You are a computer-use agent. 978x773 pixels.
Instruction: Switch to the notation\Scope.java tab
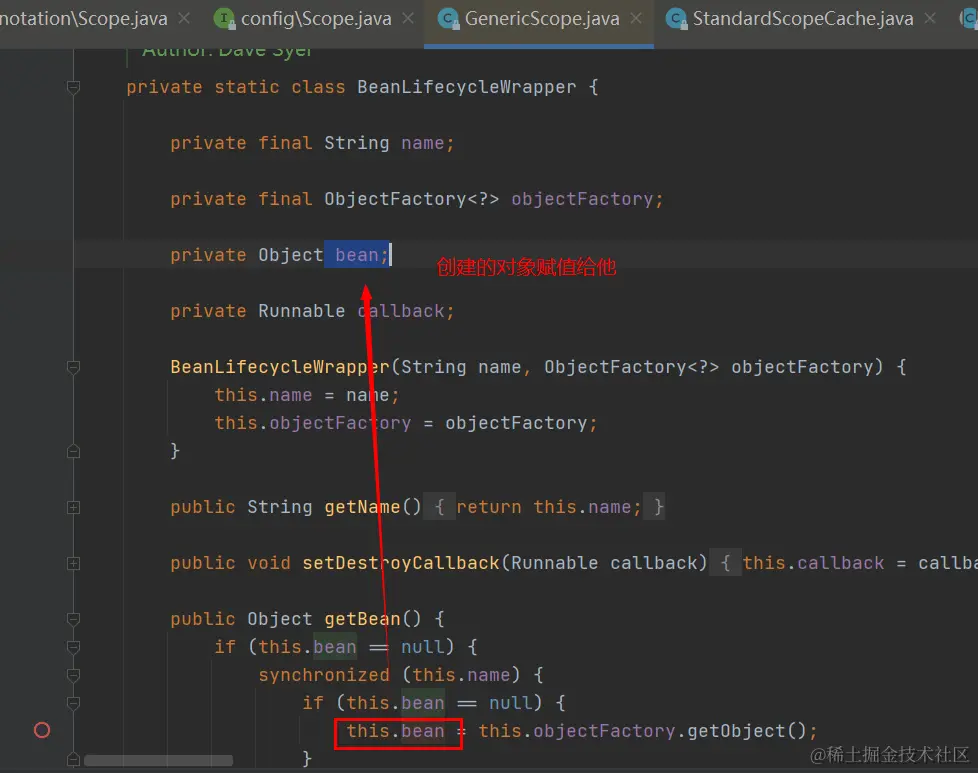coord(84,19)
